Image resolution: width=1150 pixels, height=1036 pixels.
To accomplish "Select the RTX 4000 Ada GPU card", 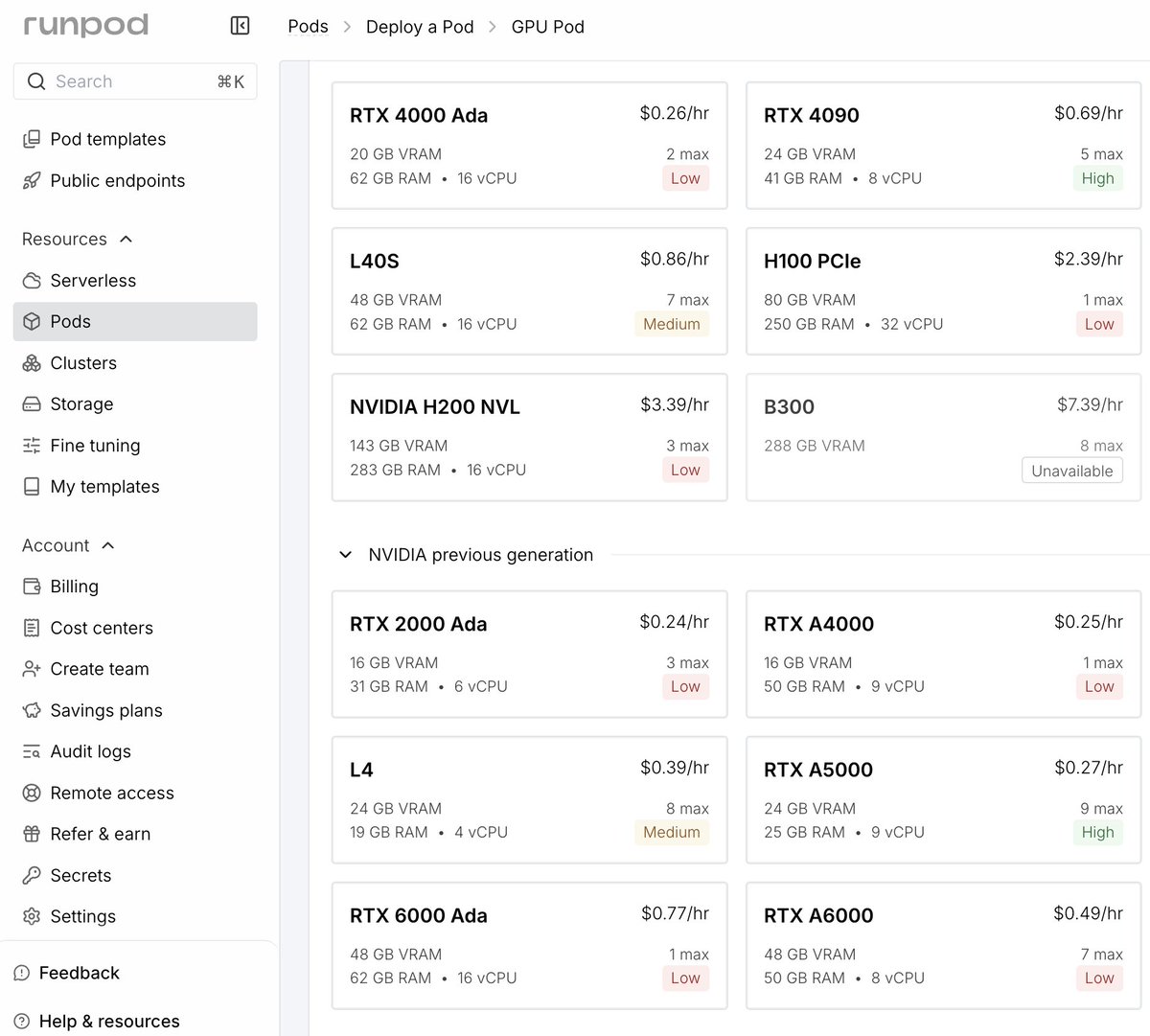I will 530,145.
